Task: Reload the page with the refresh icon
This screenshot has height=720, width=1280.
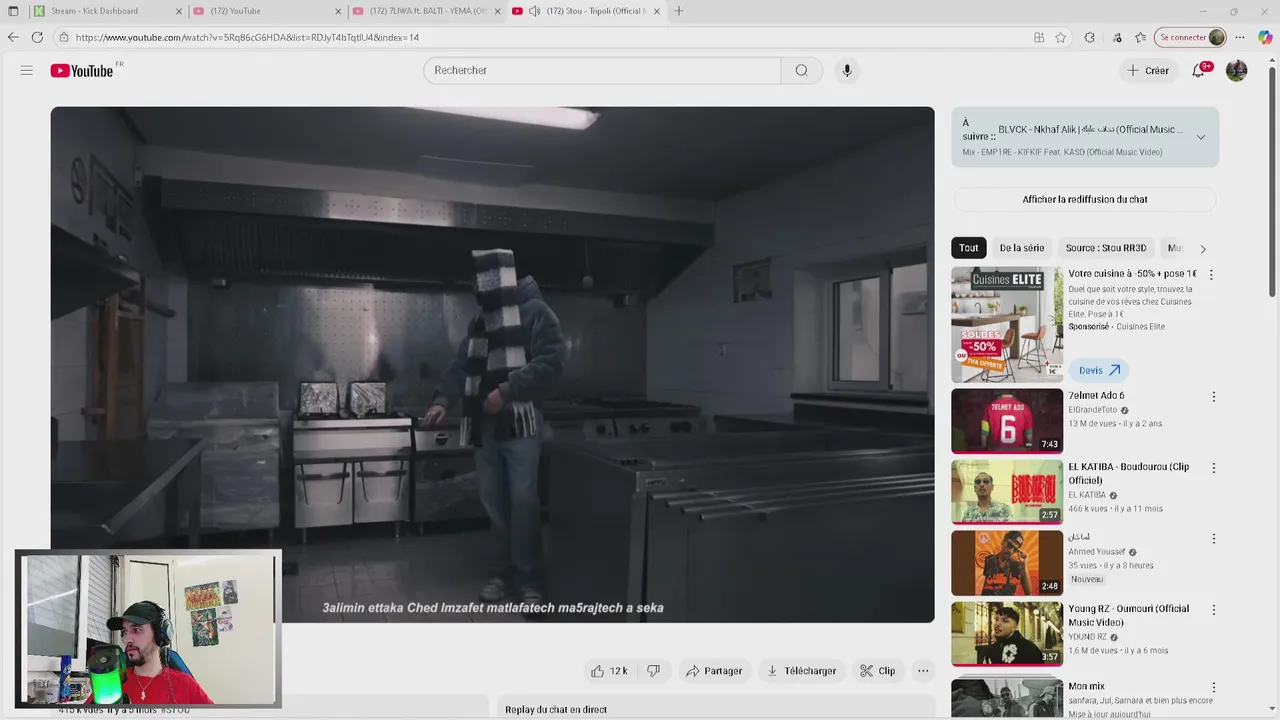Action: 37,38
